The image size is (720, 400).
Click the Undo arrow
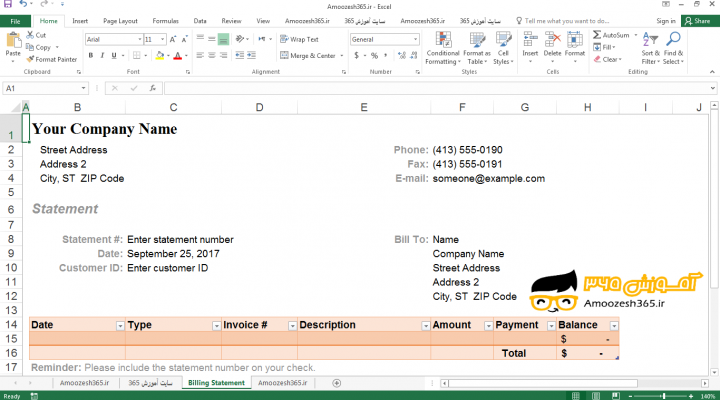[23, 4]
